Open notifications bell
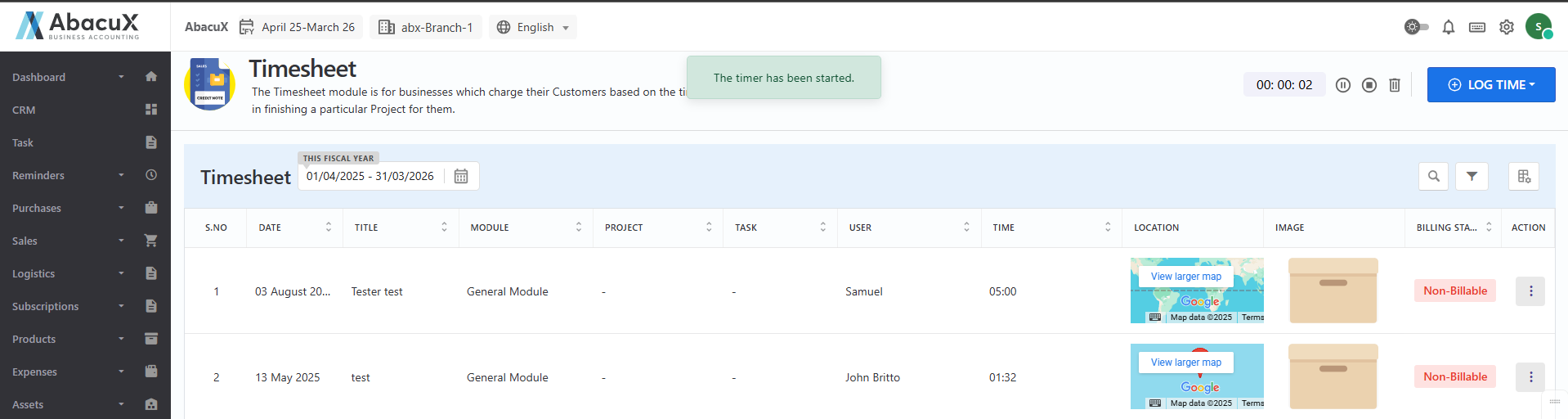Viewport: 1568px width, 419px height. [x=1449, y=27]
